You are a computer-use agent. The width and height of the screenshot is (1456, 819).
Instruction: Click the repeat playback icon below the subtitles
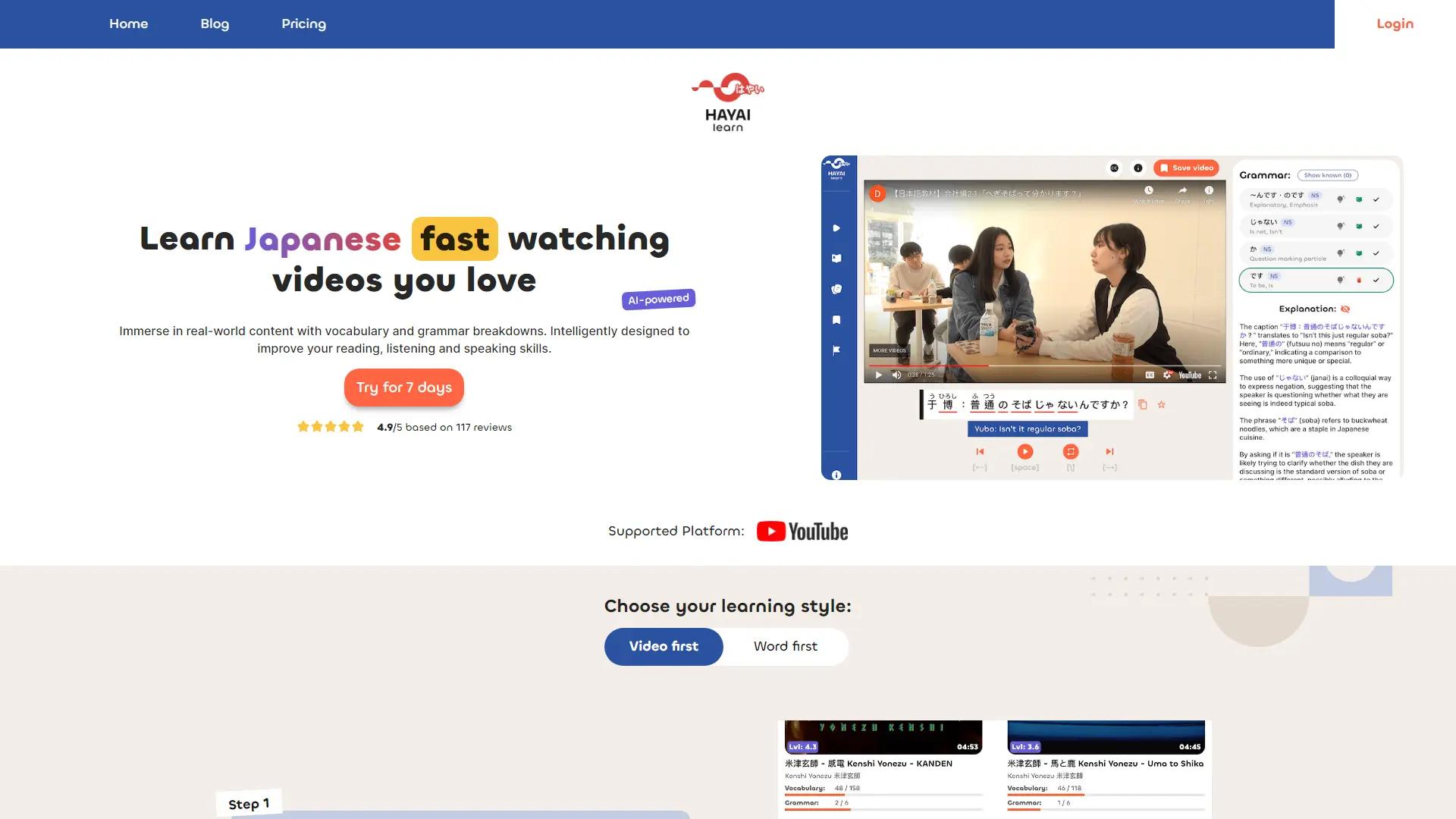point(1070,451)
